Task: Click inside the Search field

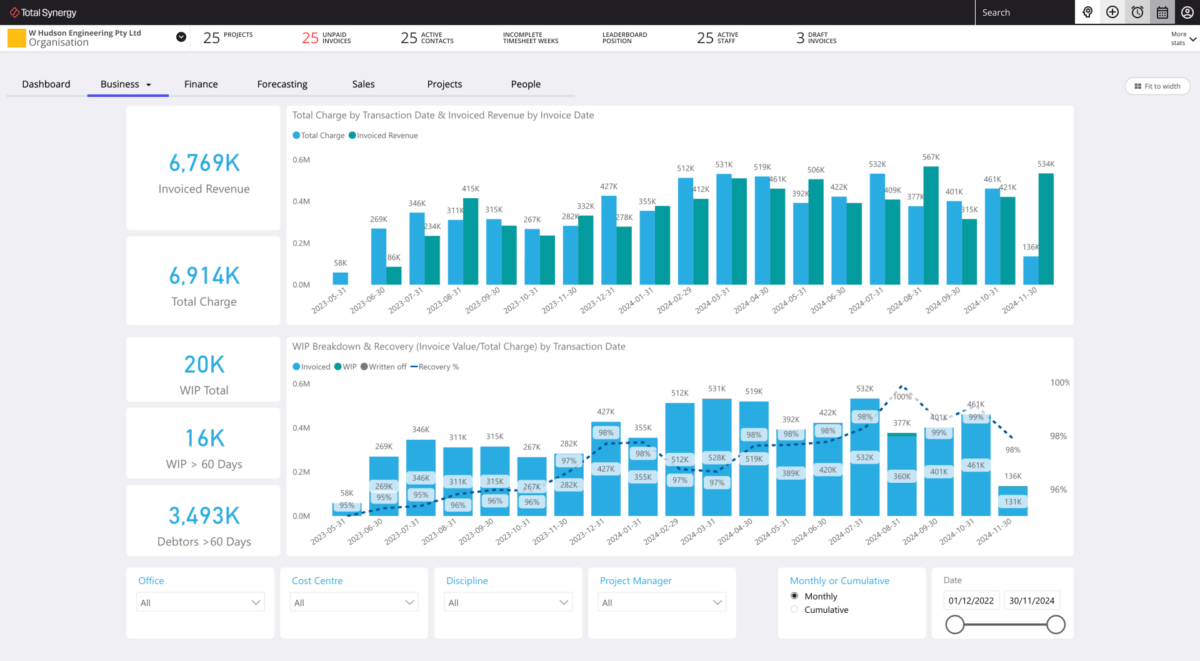Action: click(x=1025, y=12)
